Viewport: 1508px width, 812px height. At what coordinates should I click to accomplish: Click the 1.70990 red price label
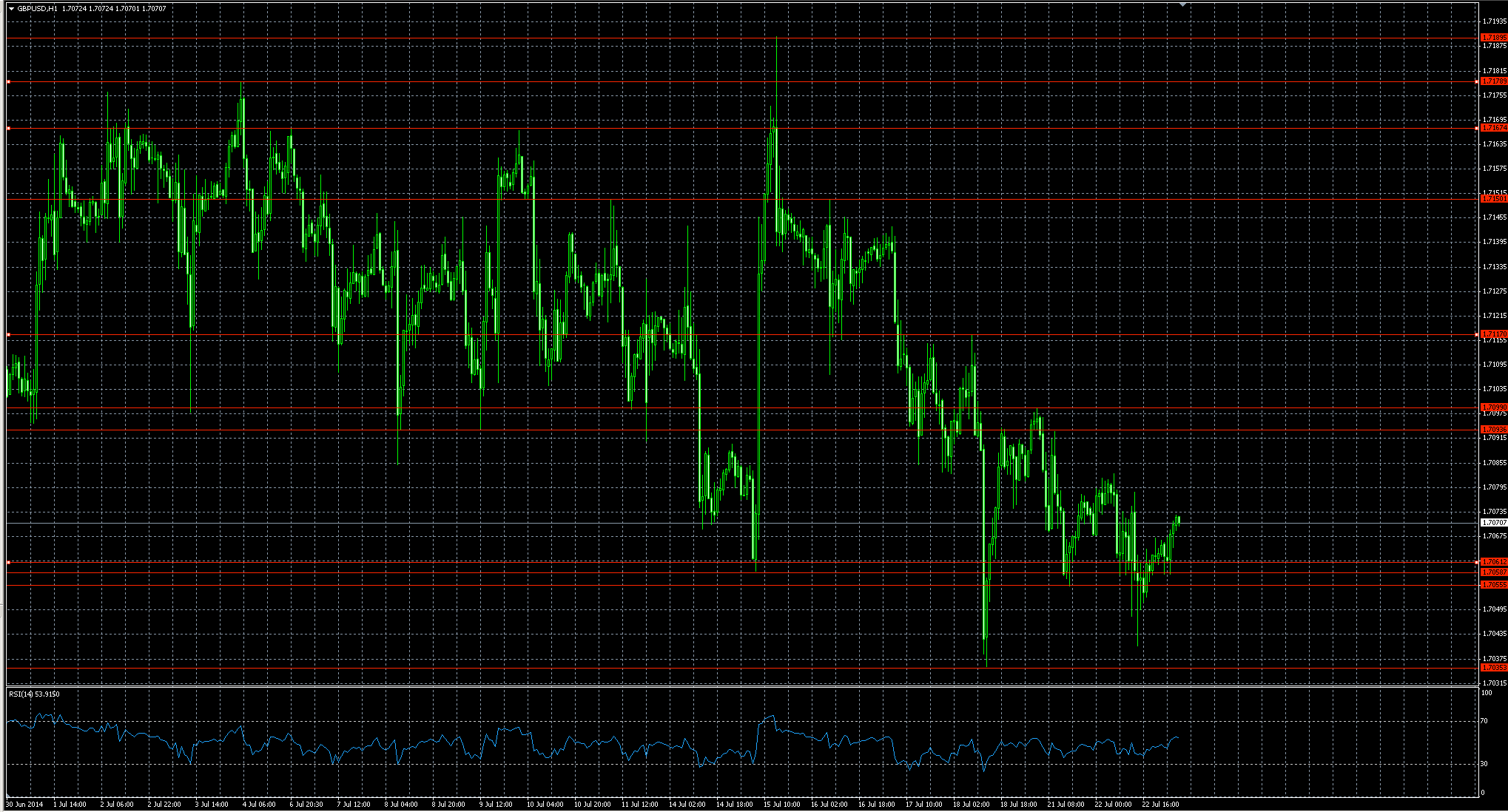click(1494, 407)
